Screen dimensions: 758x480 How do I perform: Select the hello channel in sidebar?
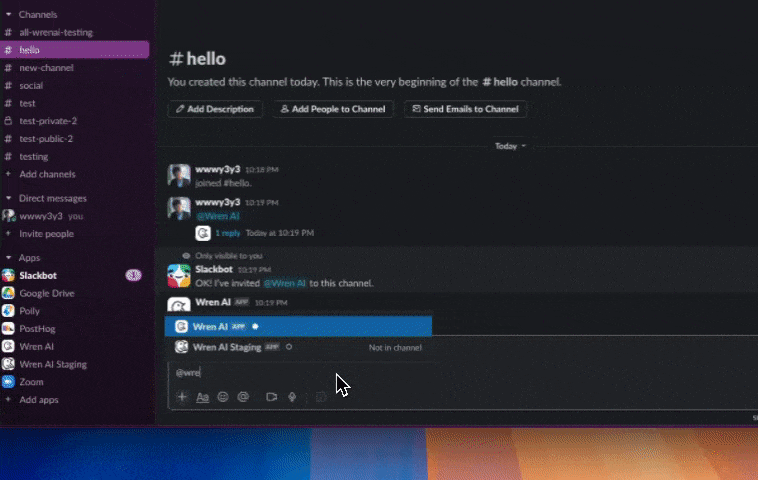74,50
